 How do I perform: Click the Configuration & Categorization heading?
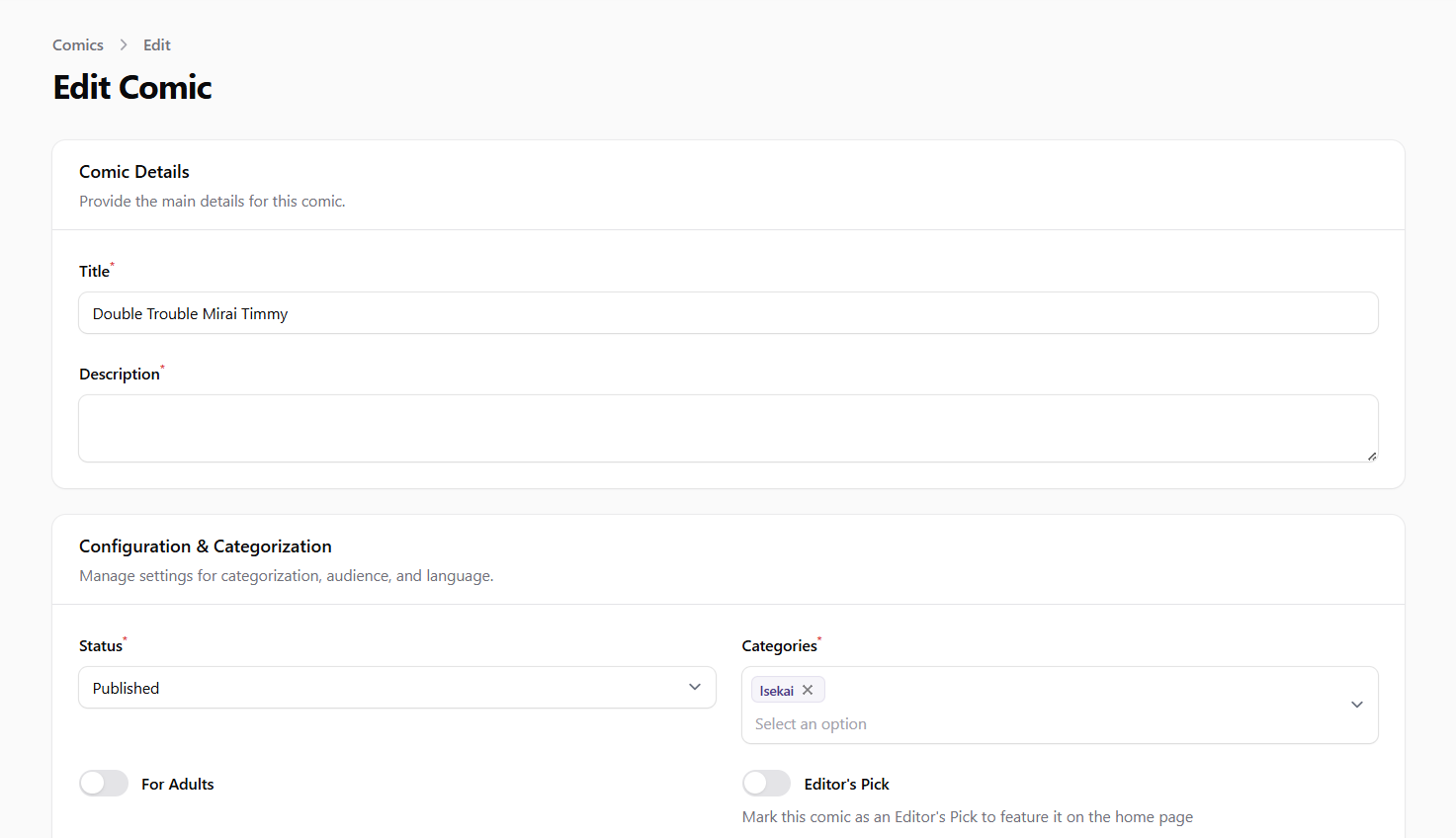click(x=206, y=546)
